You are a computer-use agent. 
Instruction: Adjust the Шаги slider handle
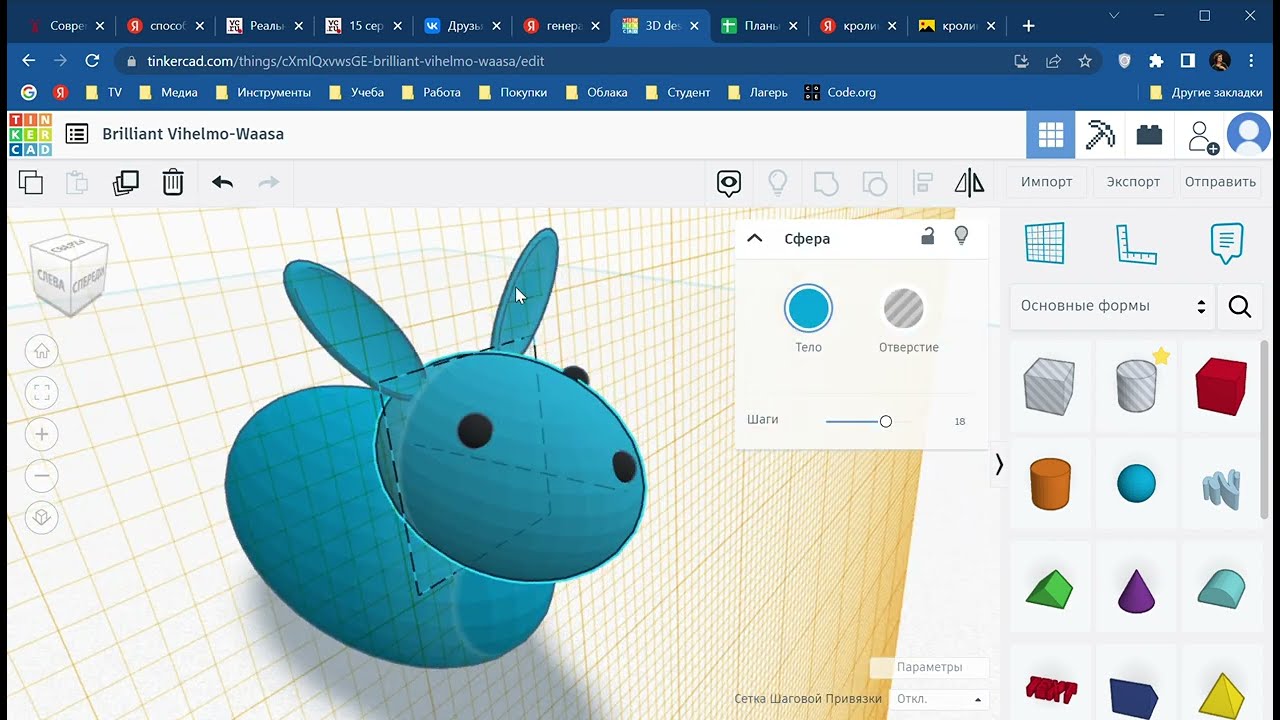[886, 421]
